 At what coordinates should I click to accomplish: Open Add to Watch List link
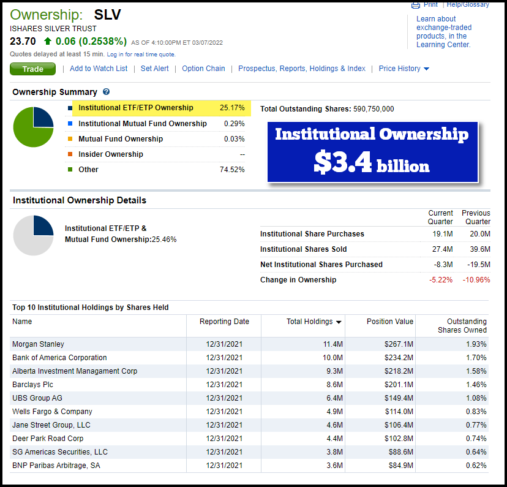98,68
